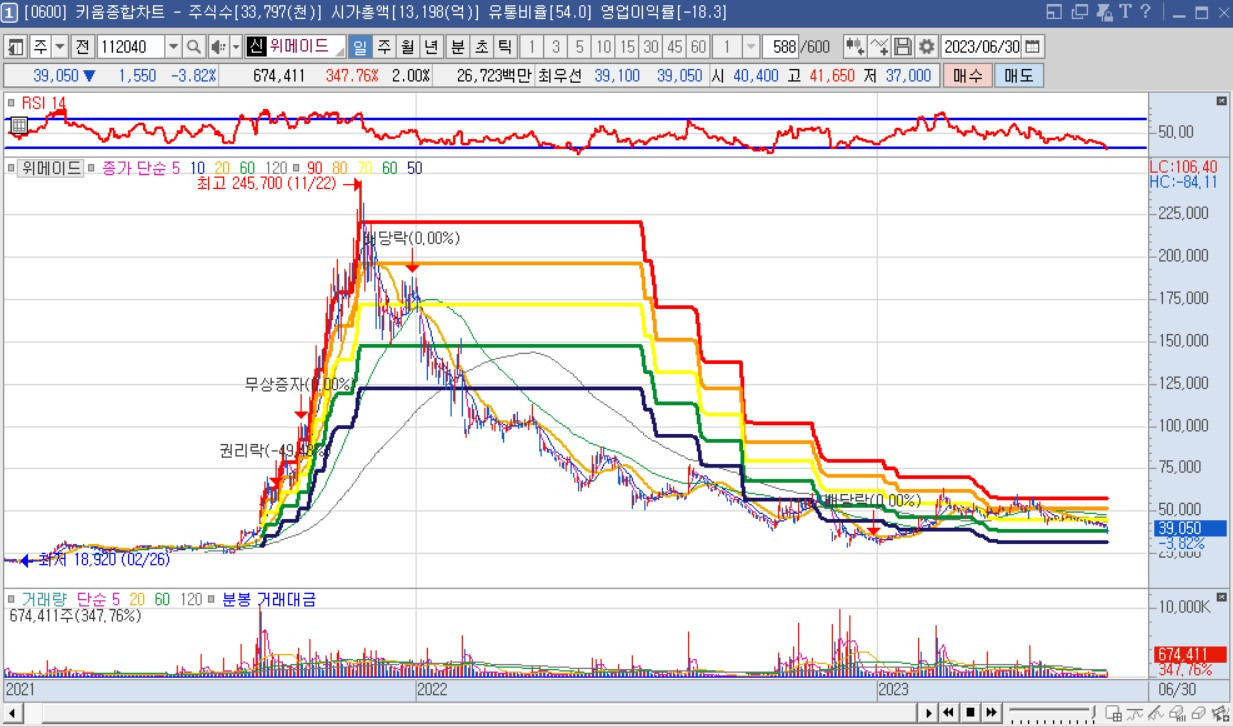Select interval button 30
1233x727 pixels.
pos(651,47)
